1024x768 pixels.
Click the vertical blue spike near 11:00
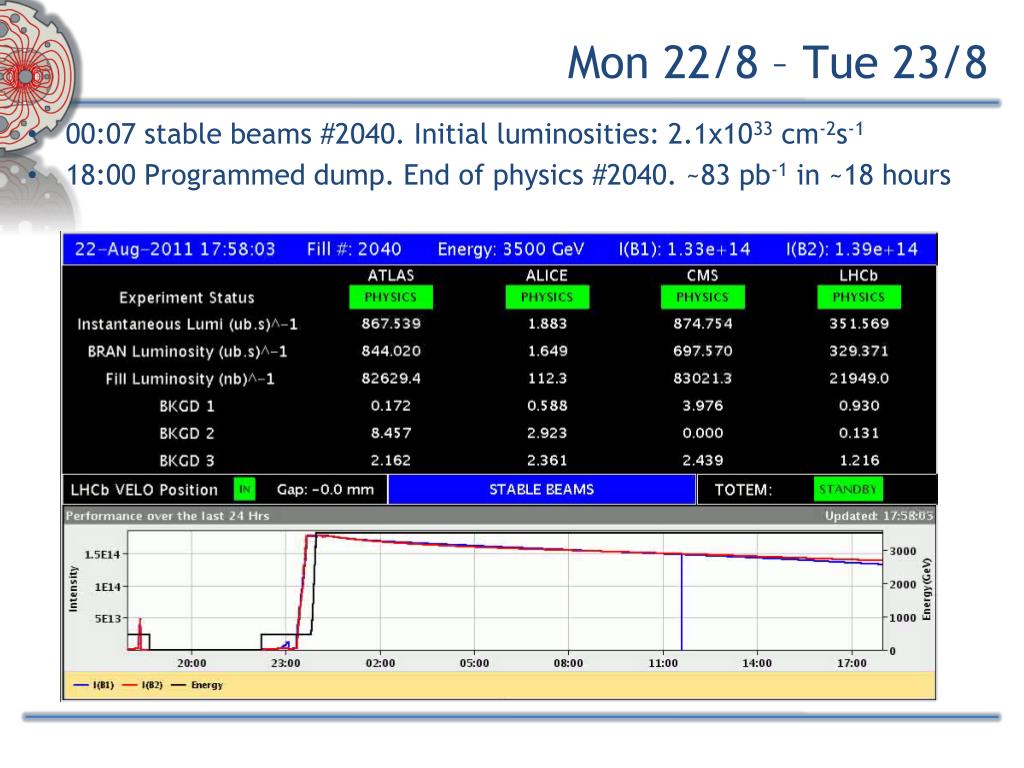tap(682, 602)
